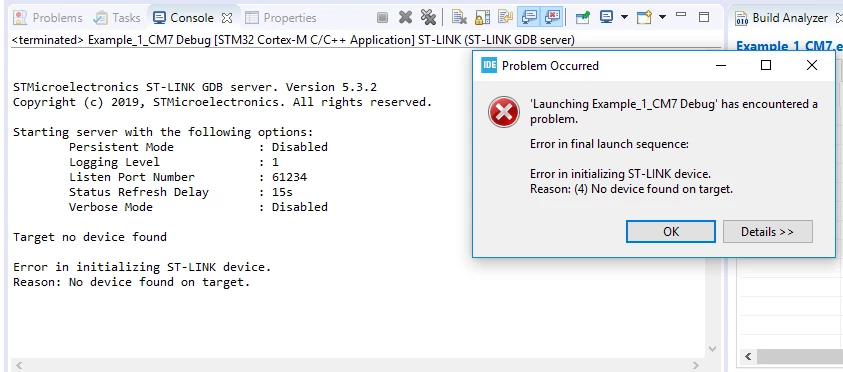Toggle show console on standard output change

click(529, 18)
